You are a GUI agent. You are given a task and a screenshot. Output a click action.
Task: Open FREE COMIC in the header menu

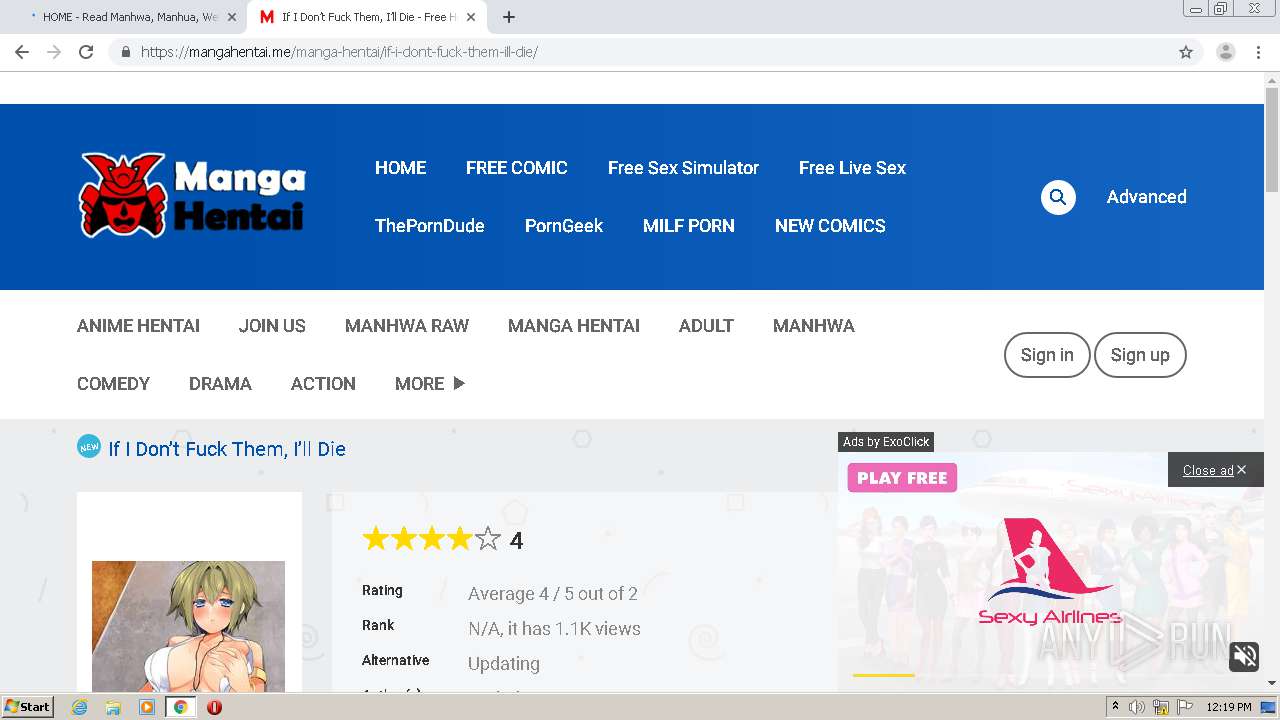(x=517, y=168)
